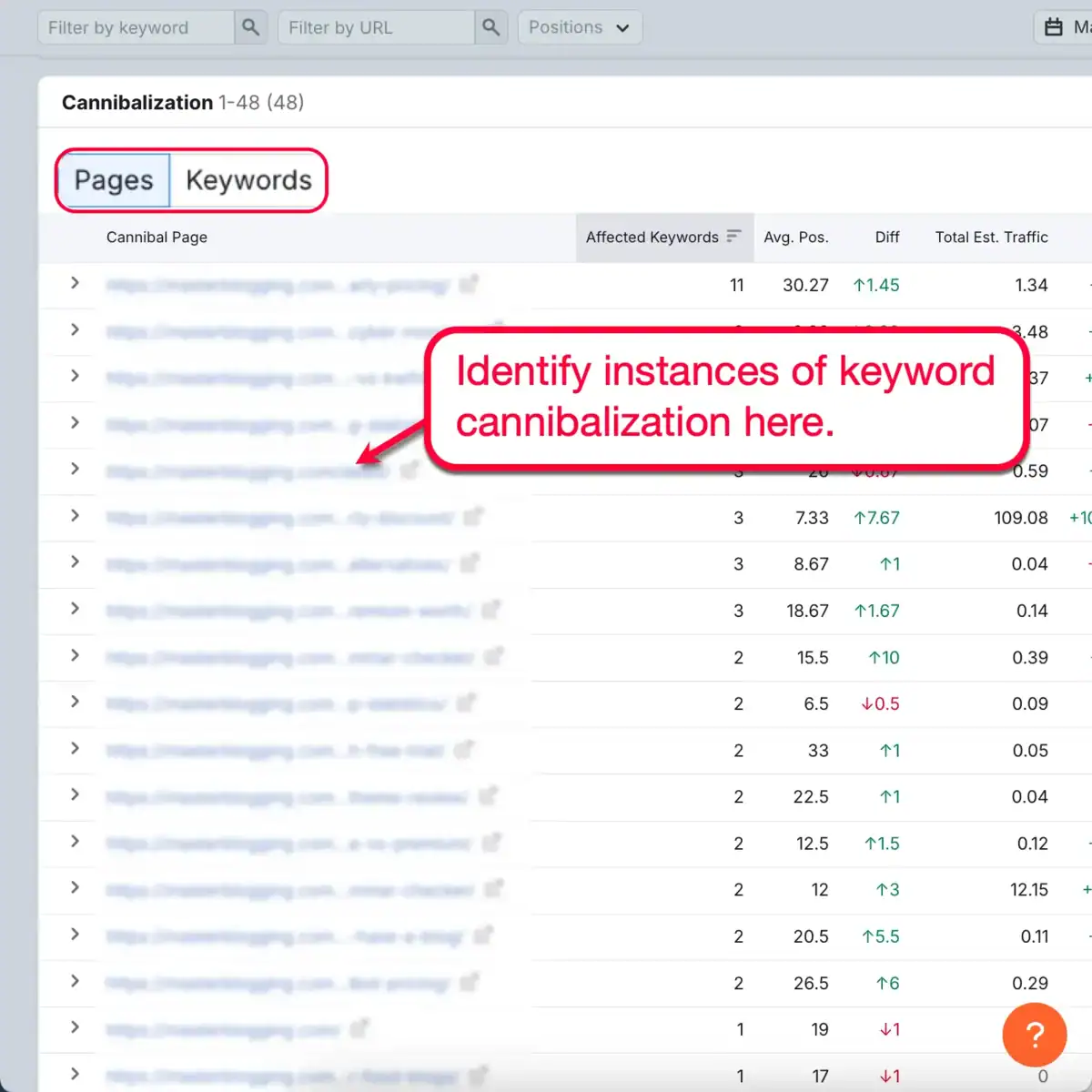
Task: Expand the row with traffic 109.08
Action: pyautogui.click(x=75, y=516)
